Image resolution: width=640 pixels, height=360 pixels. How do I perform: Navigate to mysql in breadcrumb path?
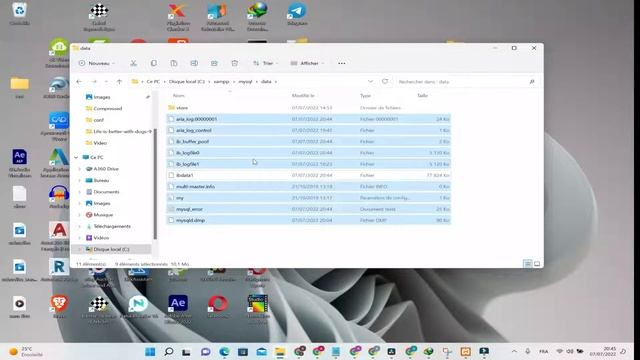click(x=245, y=82)
